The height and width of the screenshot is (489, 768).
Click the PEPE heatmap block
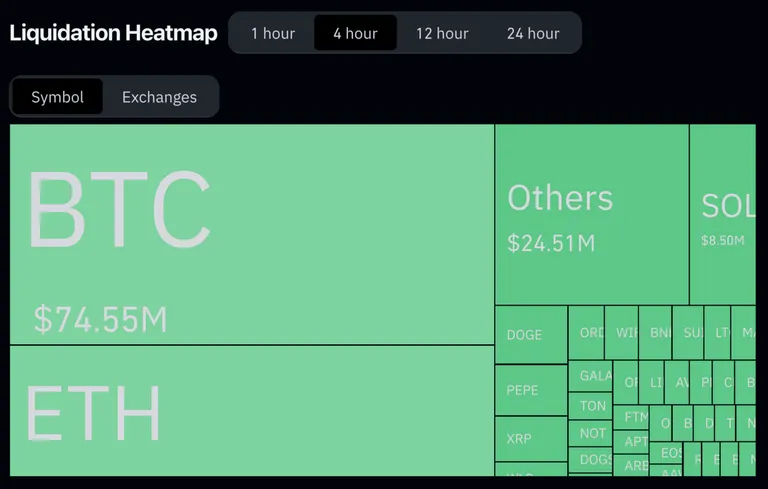pos(531,390)
